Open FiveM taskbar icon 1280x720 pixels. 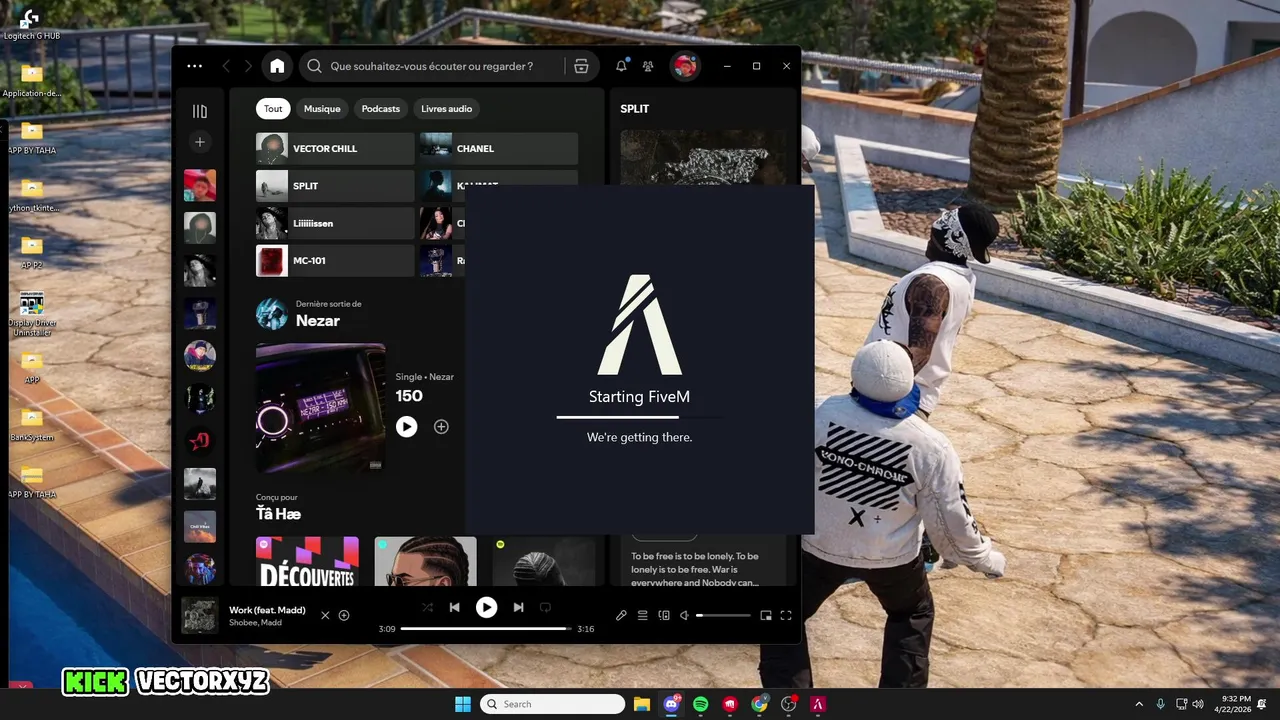tap(818, 704)
